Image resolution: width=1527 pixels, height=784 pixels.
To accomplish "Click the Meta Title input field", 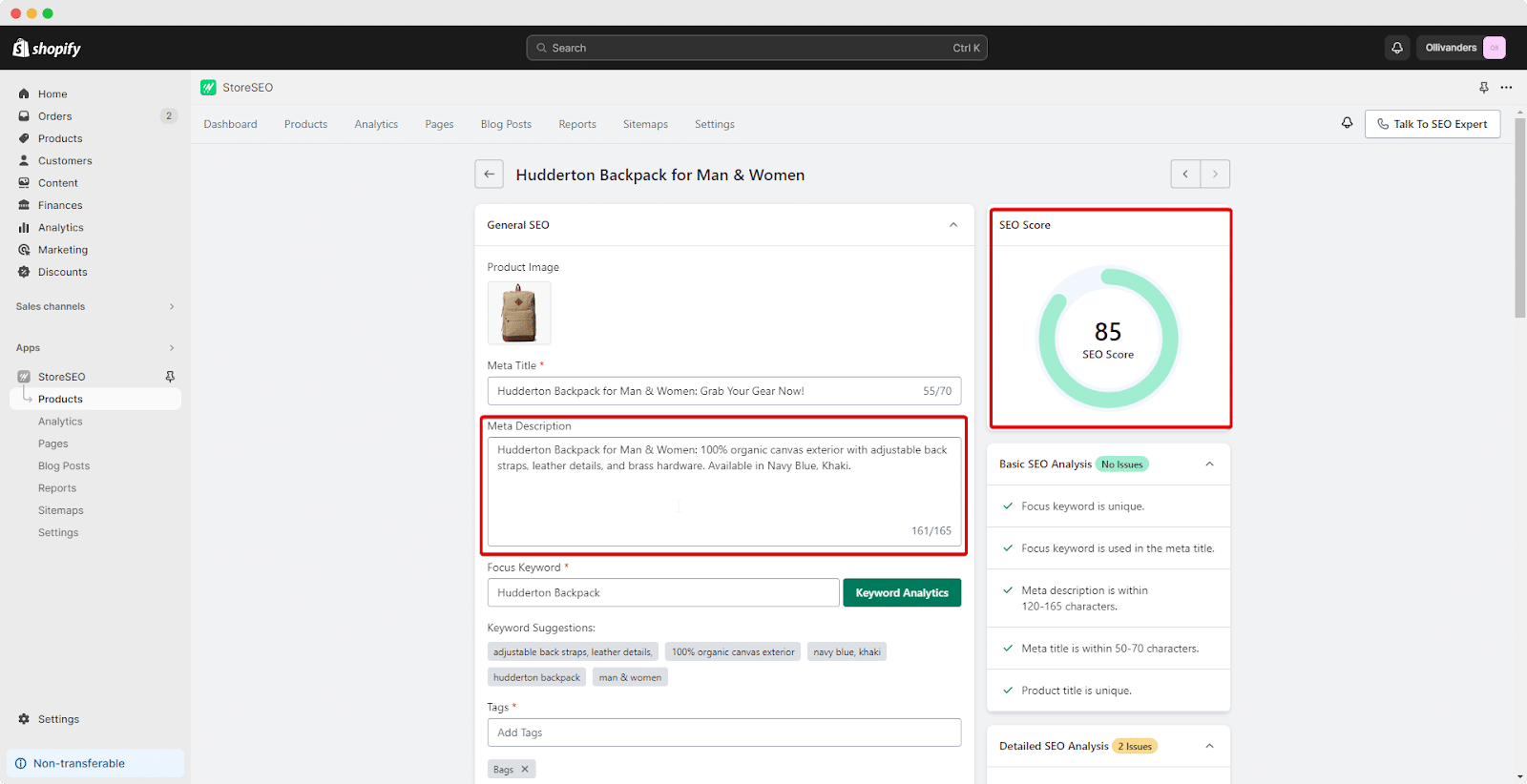I will 723,391.
